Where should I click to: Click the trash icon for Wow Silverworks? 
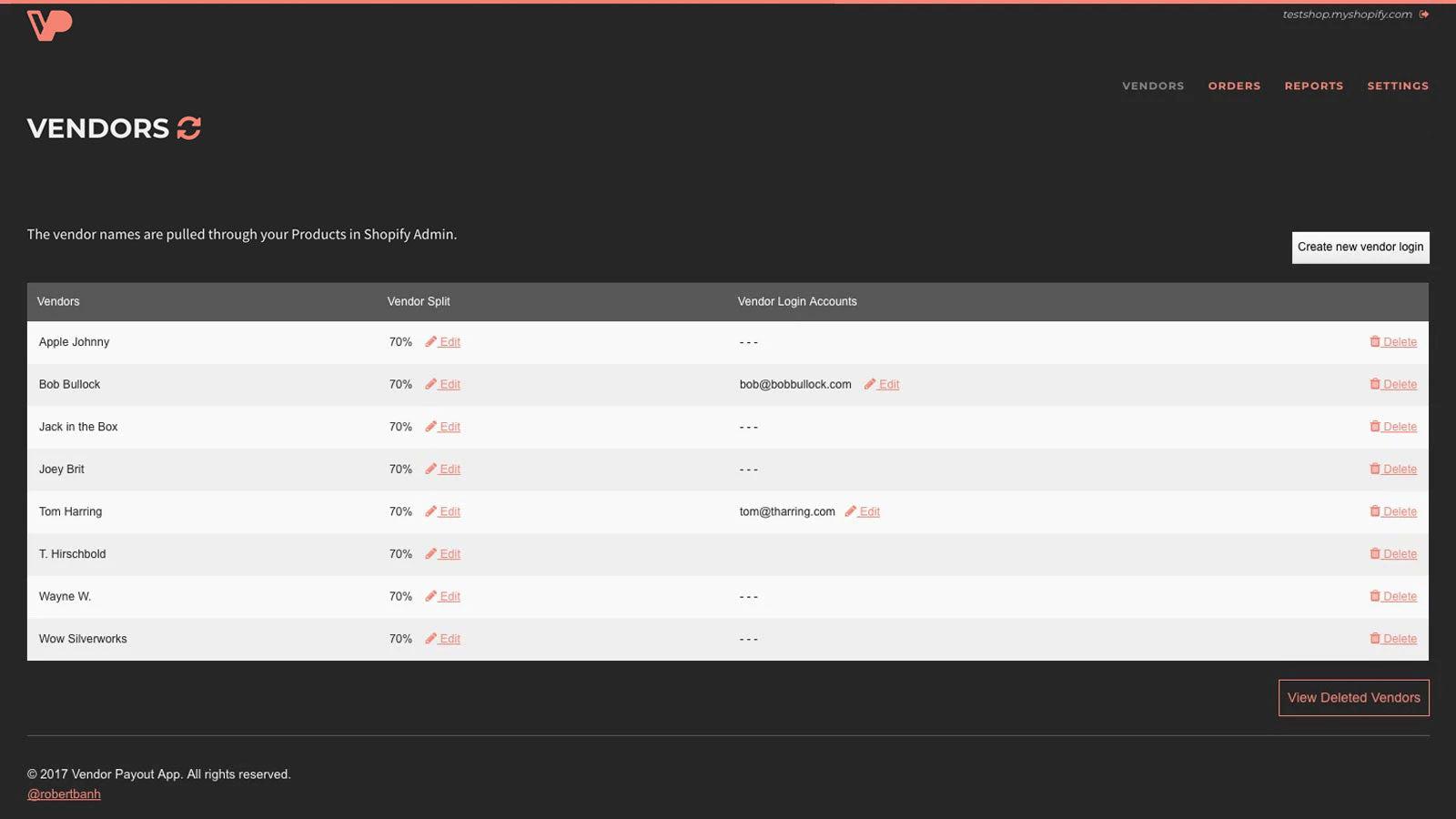tap(1375, 638)
